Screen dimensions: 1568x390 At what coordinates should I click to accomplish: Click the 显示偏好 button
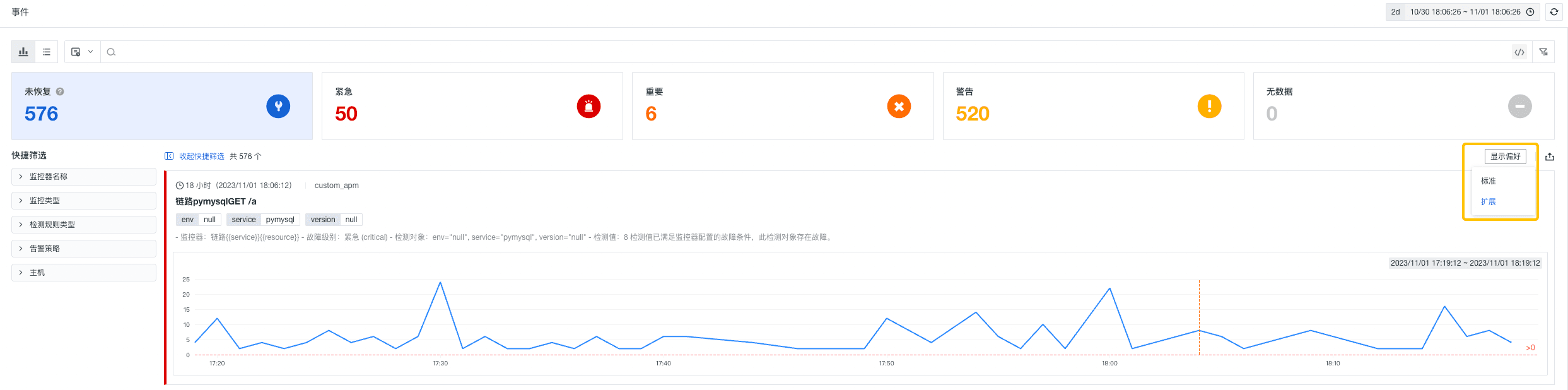tap(1505, 157)
